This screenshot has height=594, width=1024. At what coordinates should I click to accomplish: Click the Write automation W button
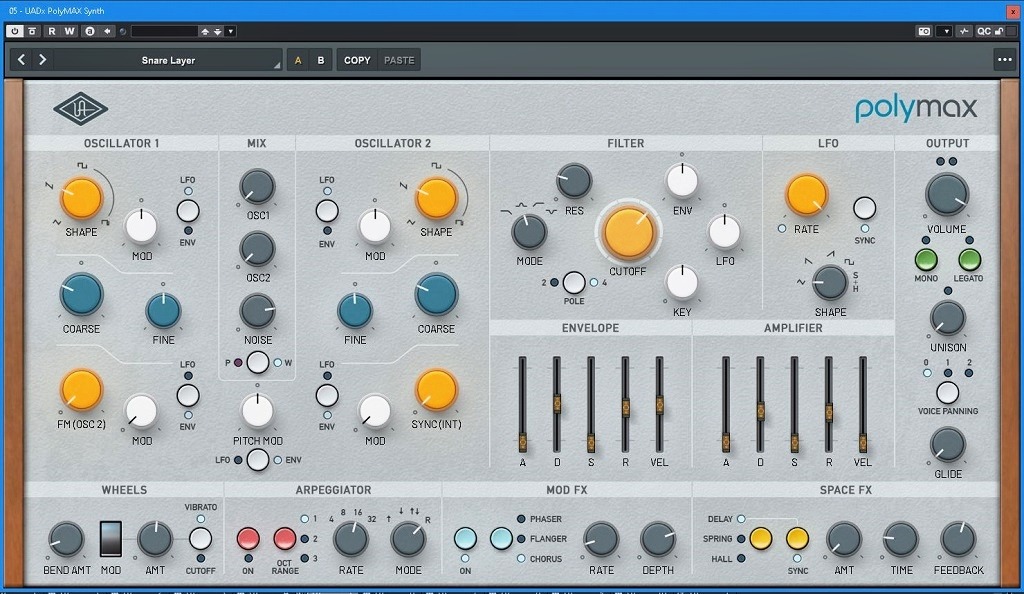[69, 31]
